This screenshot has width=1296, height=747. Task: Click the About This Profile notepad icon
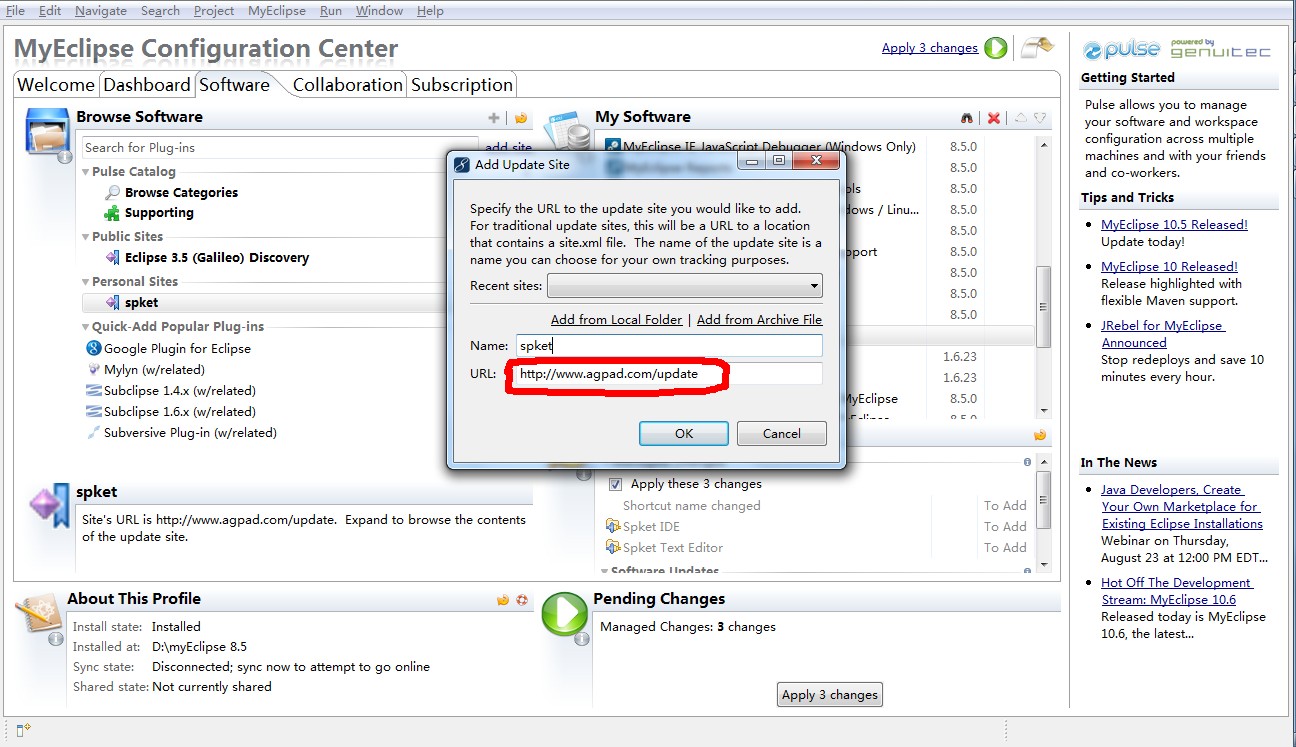pos(39,612)
